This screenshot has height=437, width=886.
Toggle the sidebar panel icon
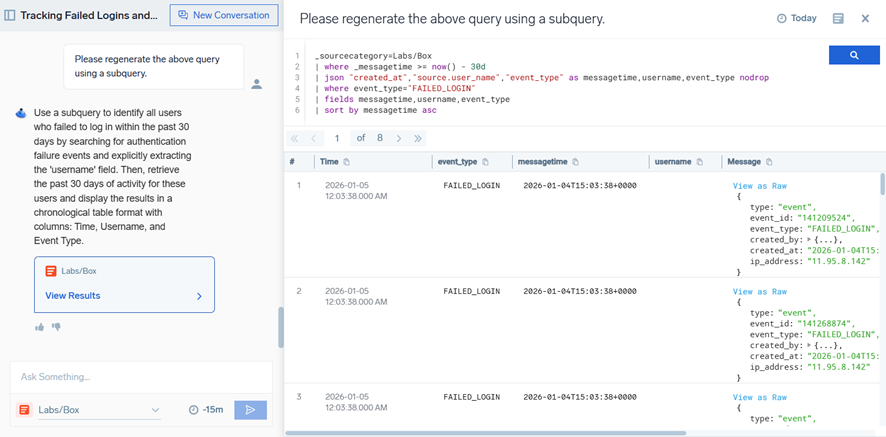(x=10, y=16)
